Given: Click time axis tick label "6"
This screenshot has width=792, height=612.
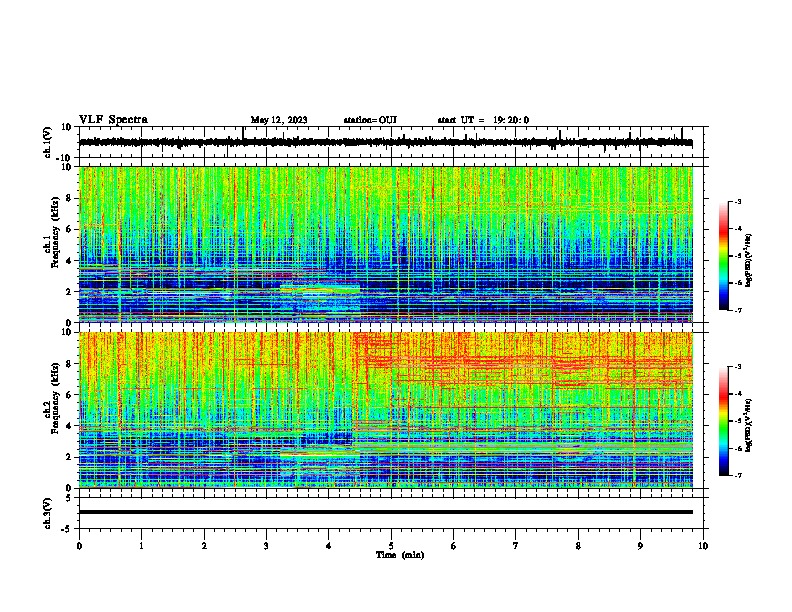Looking at the screenshot, I should click(454, 546).
